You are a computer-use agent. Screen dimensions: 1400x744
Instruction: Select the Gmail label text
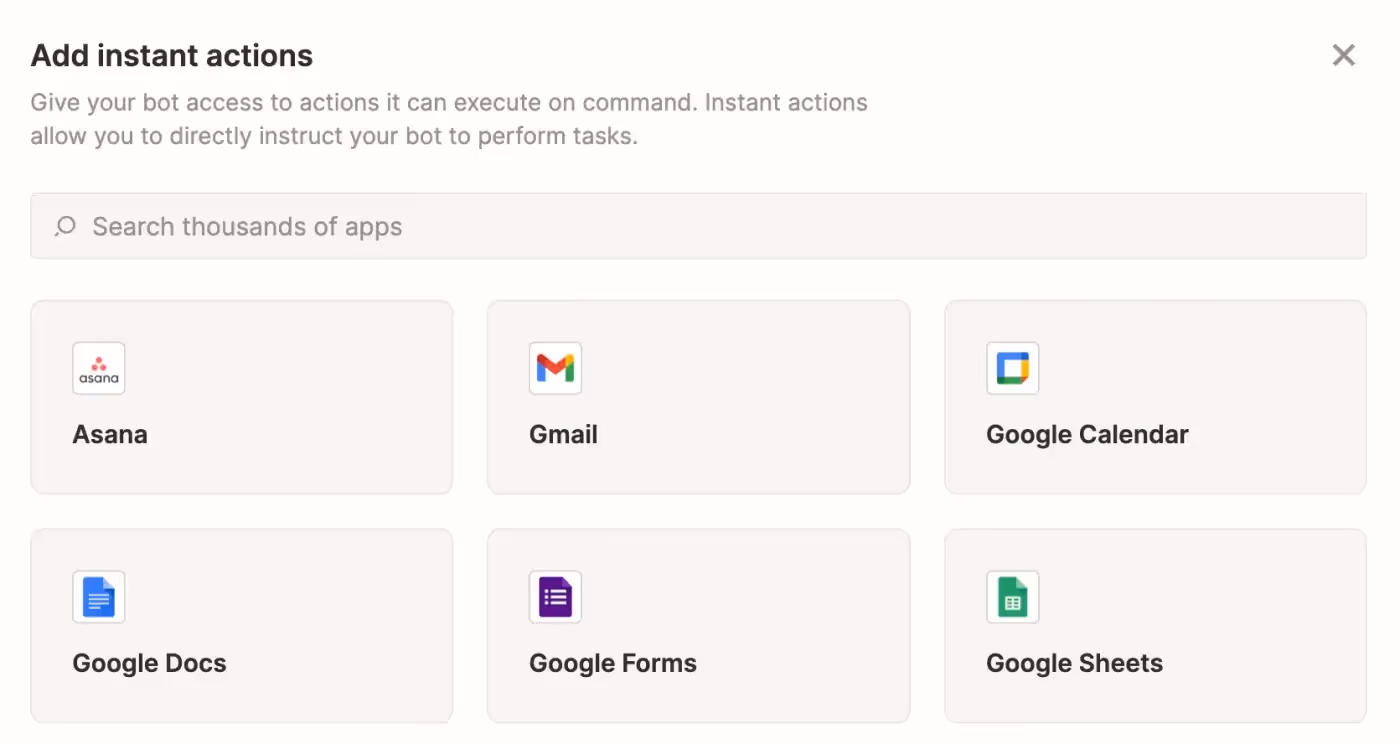(563, 434)
